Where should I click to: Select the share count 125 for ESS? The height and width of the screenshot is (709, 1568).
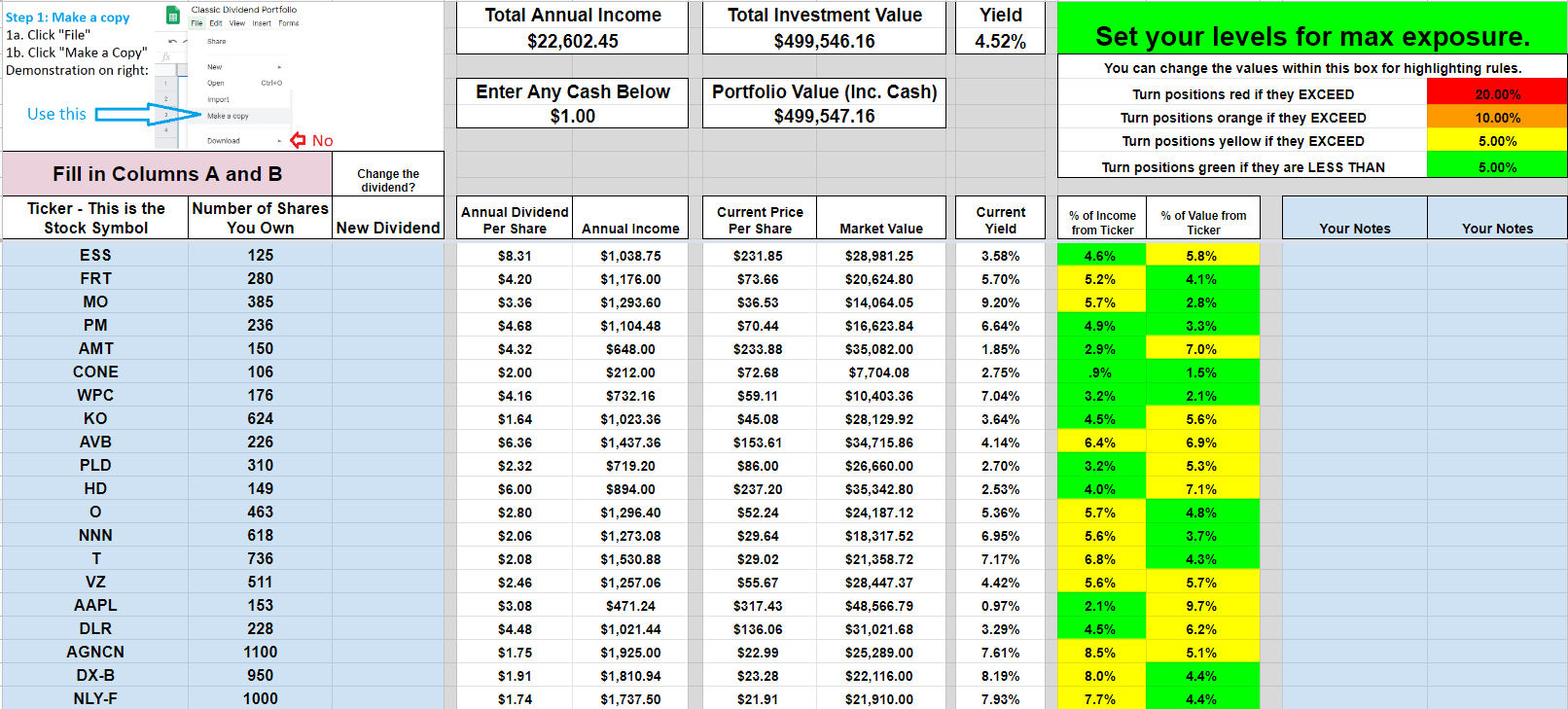tap(260, 255)
